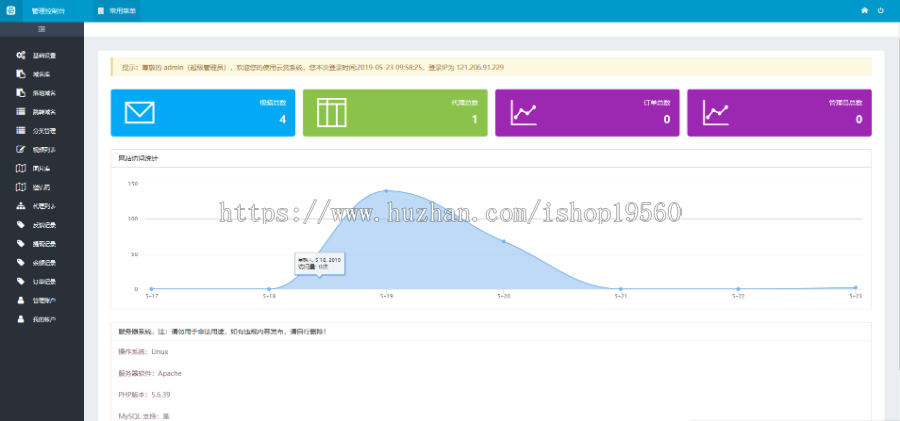Viewport: 900px width, 421px height.
Task: Select the chart data point at 5-17
Action: coord(152,289)
